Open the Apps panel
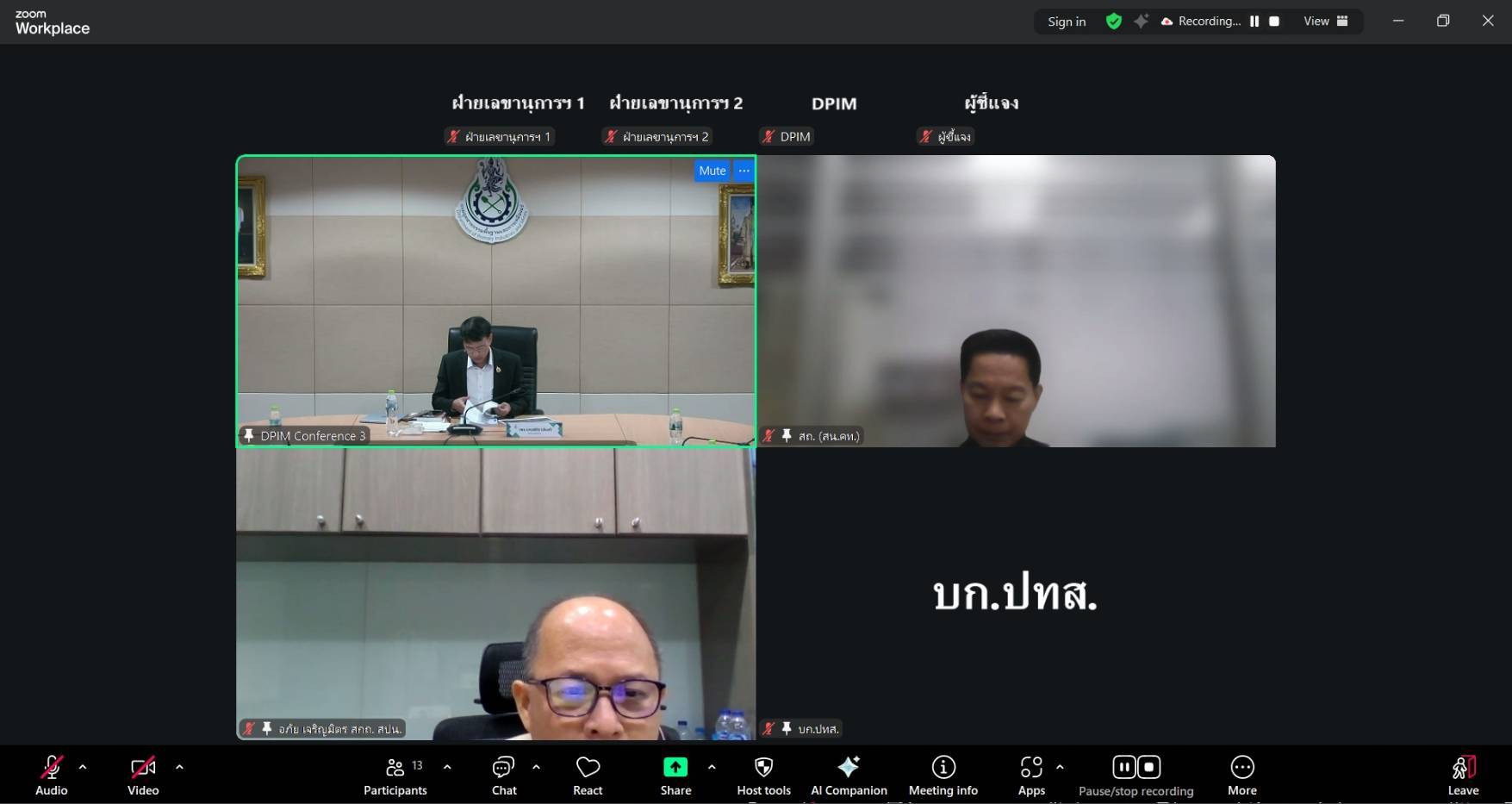Image resolution: width=1512 pixels, height=804 pixels. point(1030,774)
